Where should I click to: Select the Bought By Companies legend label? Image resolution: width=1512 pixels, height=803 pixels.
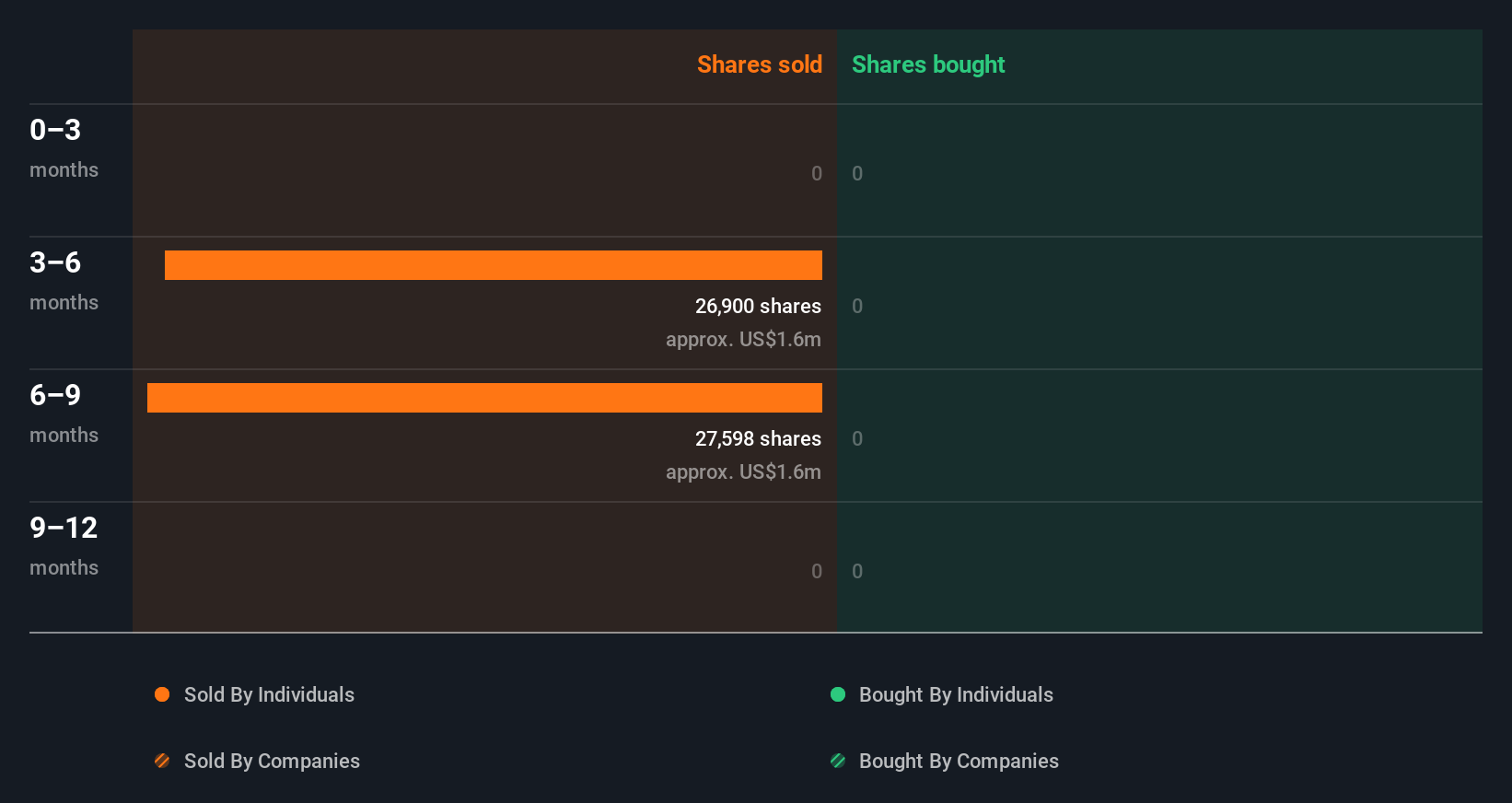click(959, 761)
